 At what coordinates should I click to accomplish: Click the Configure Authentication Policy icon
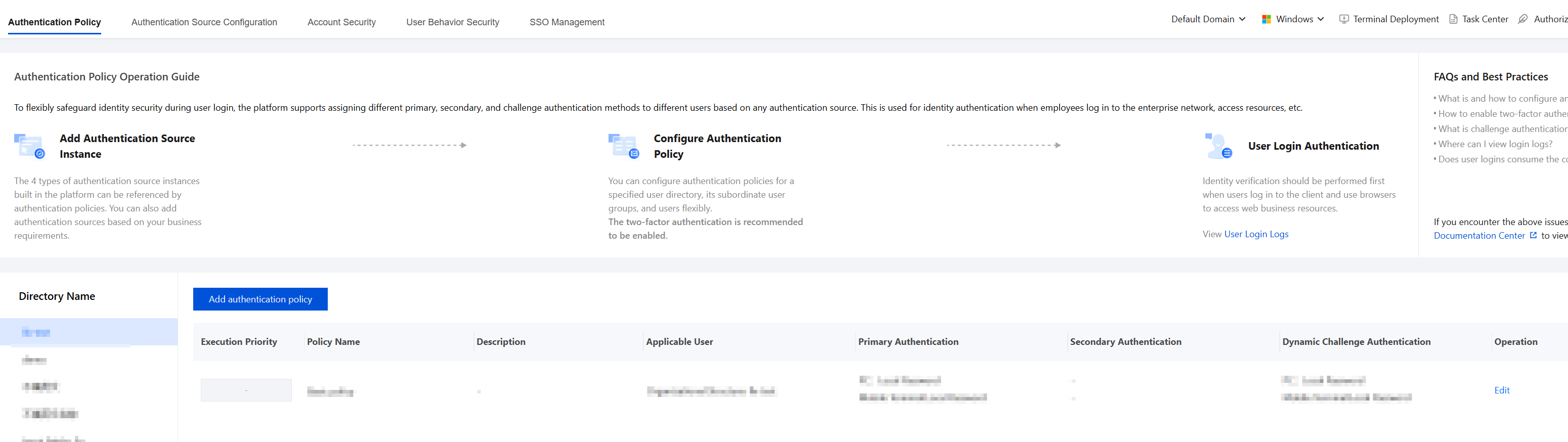click(623, 146)
